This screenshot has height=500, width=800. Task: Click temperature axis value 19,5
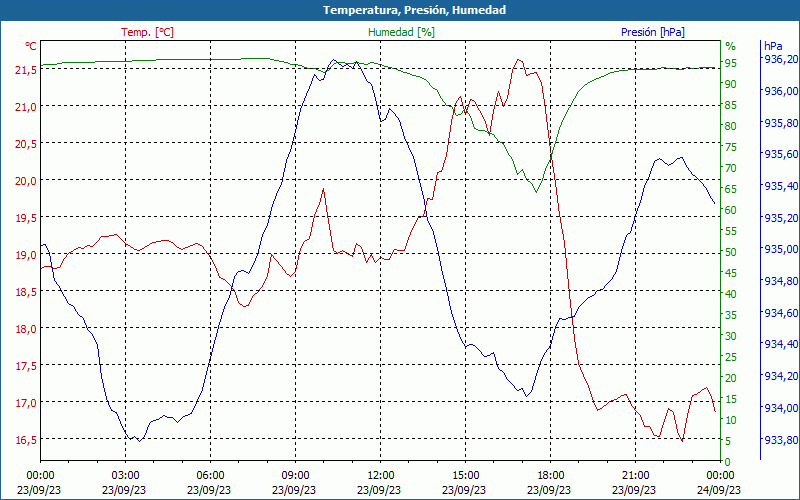point(26,218)
